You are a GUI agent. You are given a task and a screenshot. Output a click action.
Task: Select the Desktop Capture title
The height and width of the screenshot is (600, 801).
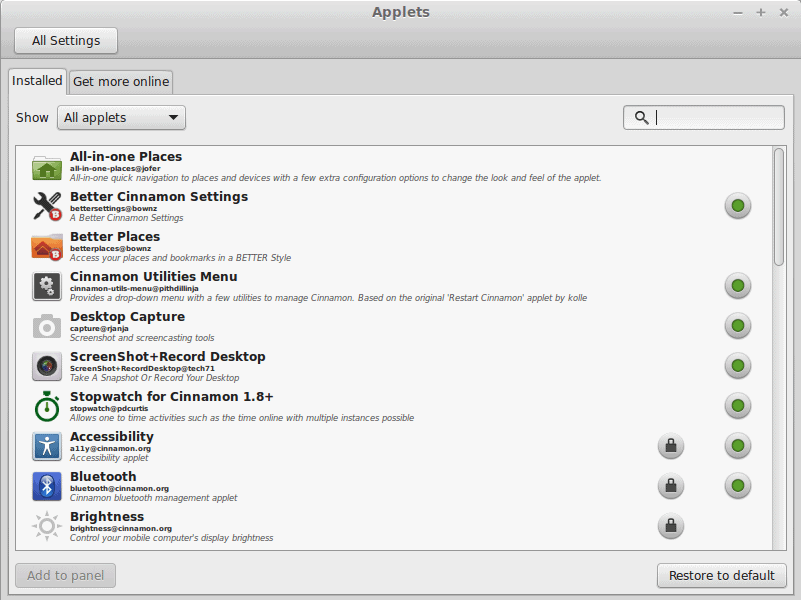(127, 317)
